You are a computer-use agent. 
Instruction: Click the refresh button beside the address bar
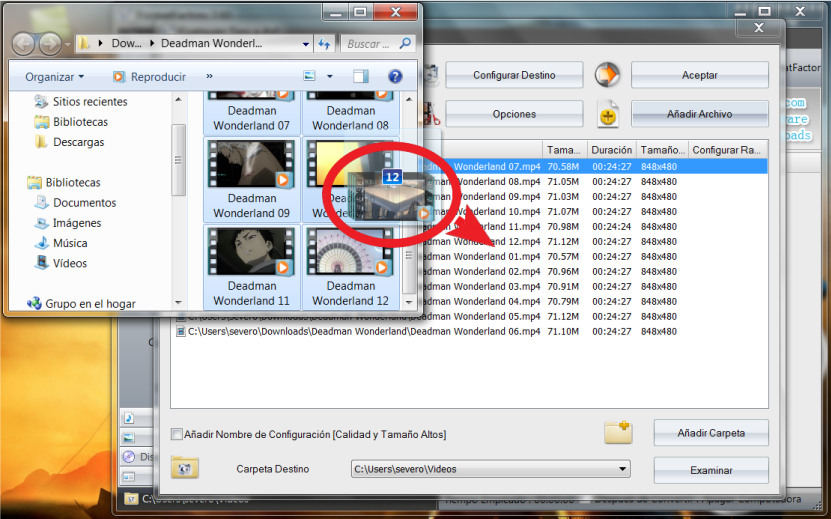point(324,44)
